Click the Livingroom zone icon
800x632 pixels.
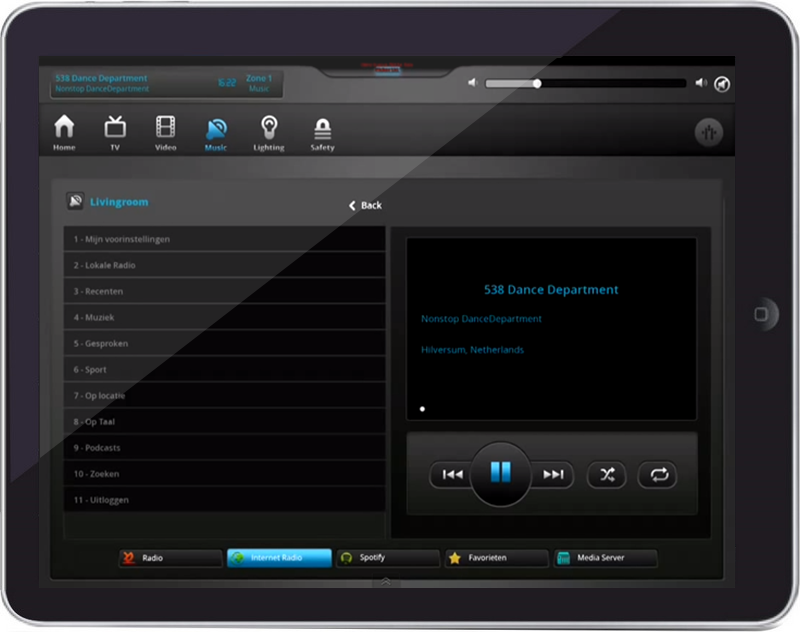75,202
